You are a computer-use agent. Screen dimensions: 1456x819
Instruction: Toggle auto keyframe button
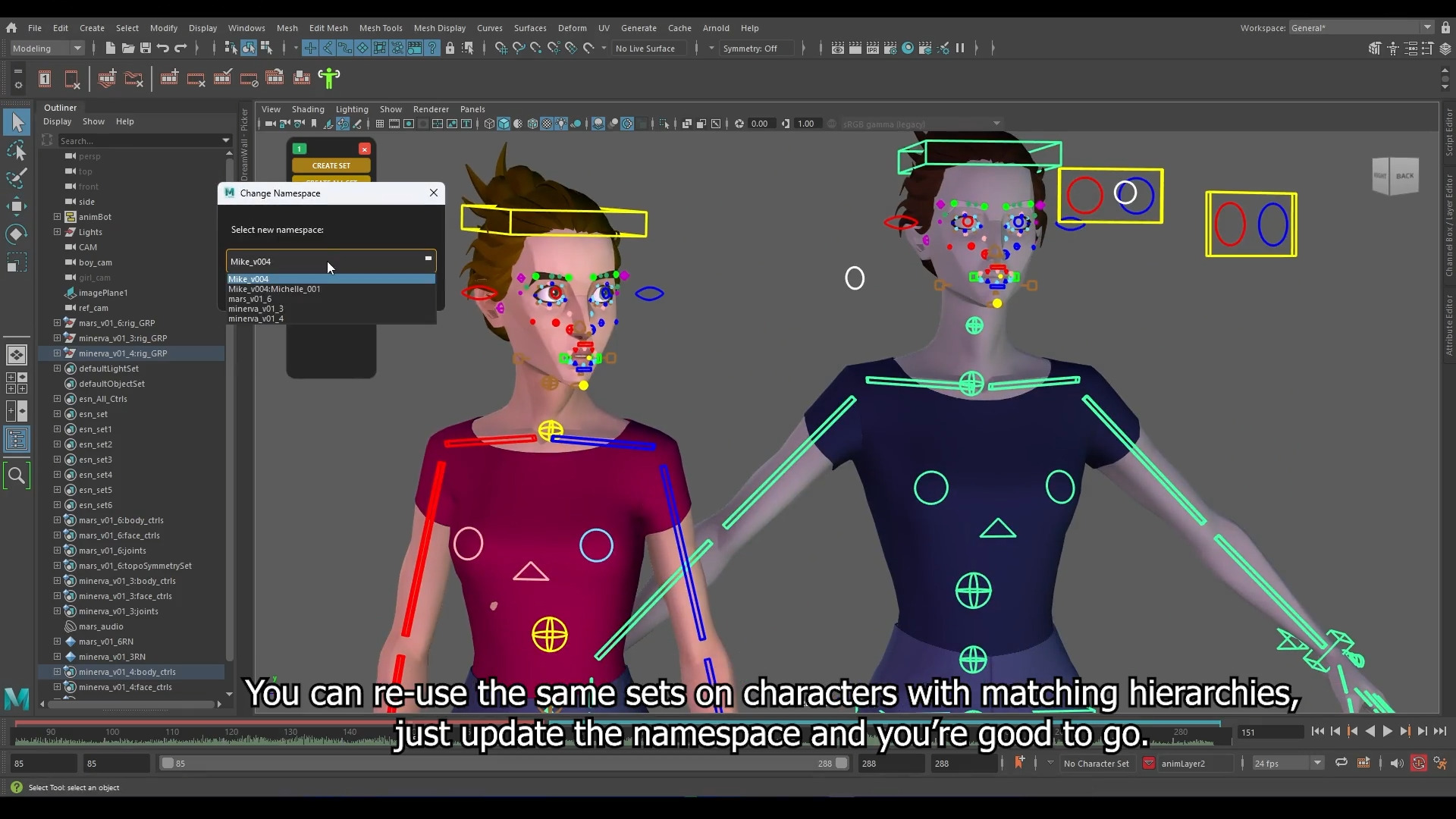pyautogui.click(x=1419, y=764)
